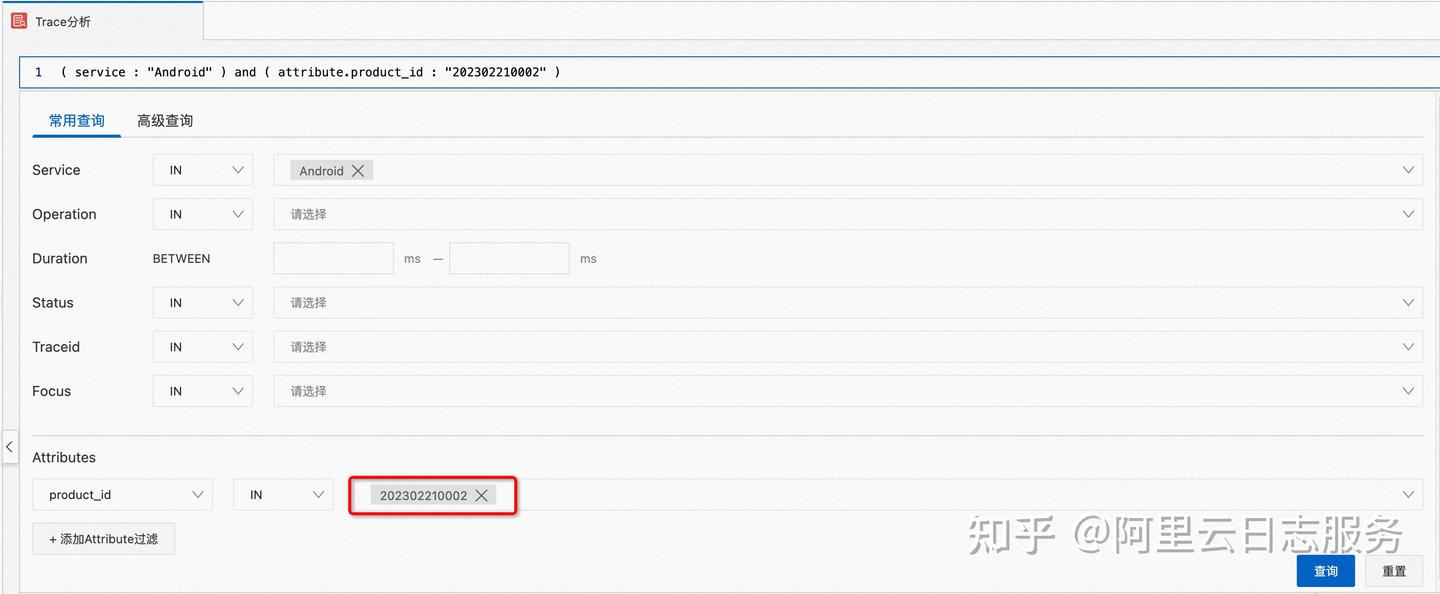Open Operation operator IN dropdown
The image size is (1440, 594).
tap(203, 214)
